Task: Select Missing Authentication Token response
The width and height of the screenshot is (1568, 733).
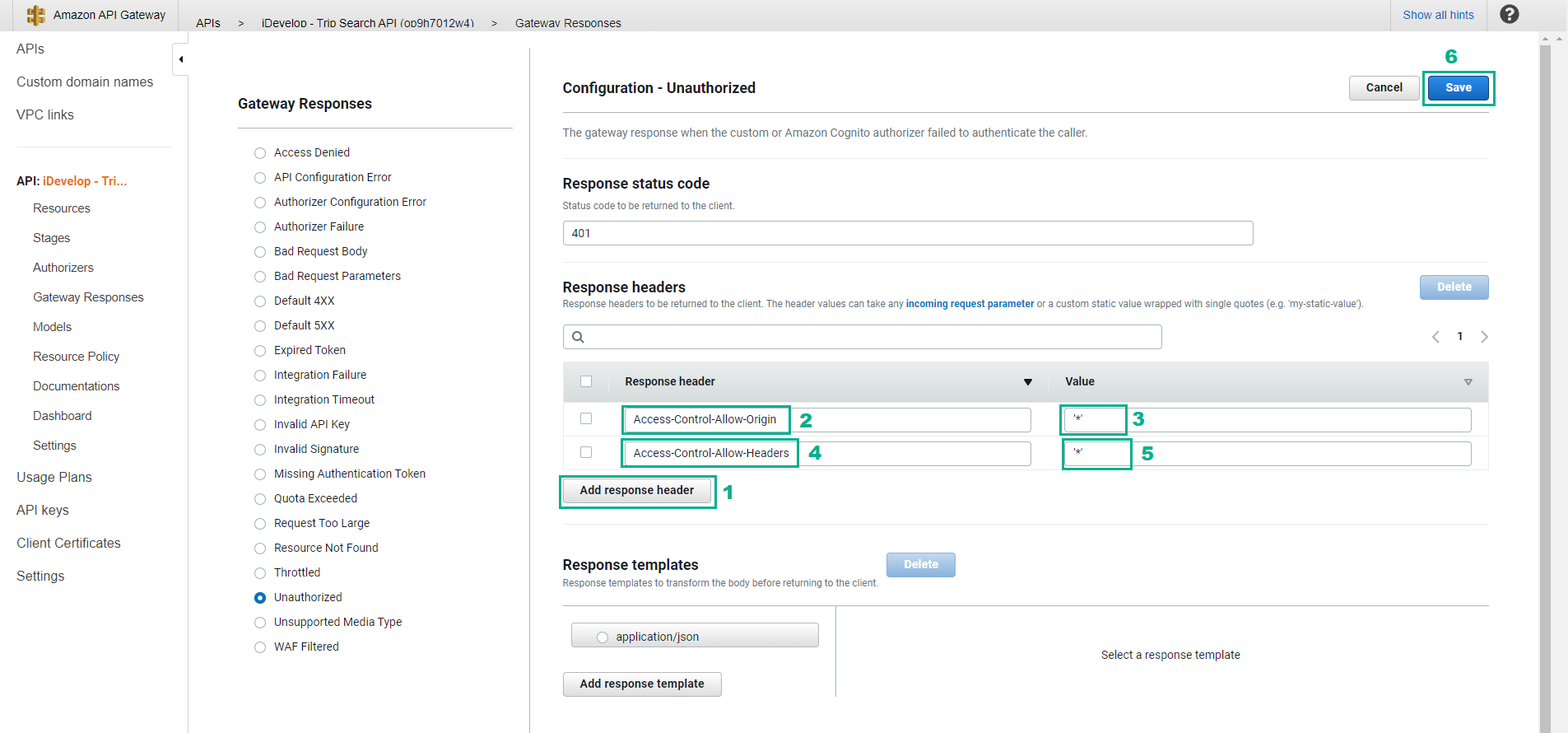Action: [x=260, y=474]
